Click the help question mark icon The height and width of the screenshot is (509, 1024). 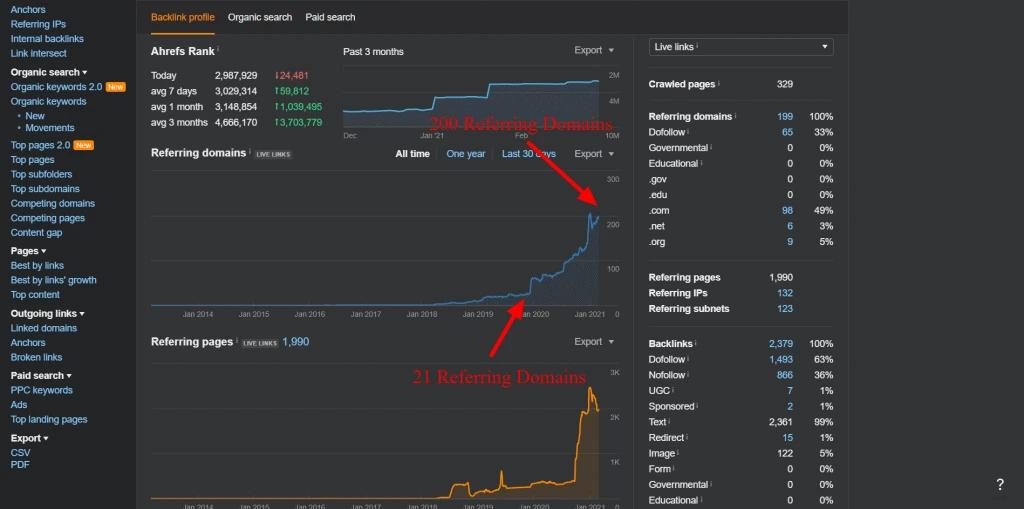point(1000,485)
